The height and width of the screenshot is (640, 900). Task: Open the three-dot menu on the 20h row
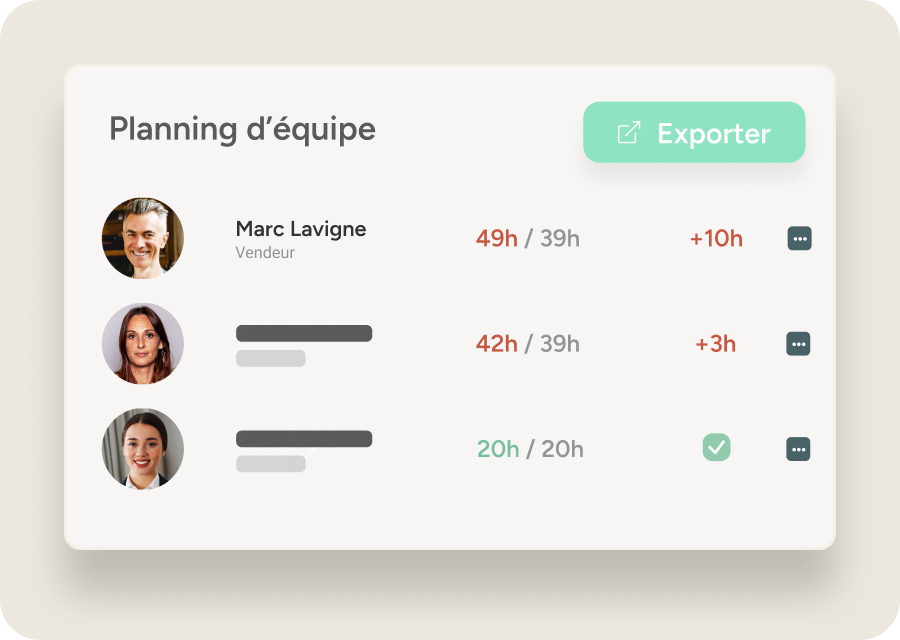pos(798,449)
